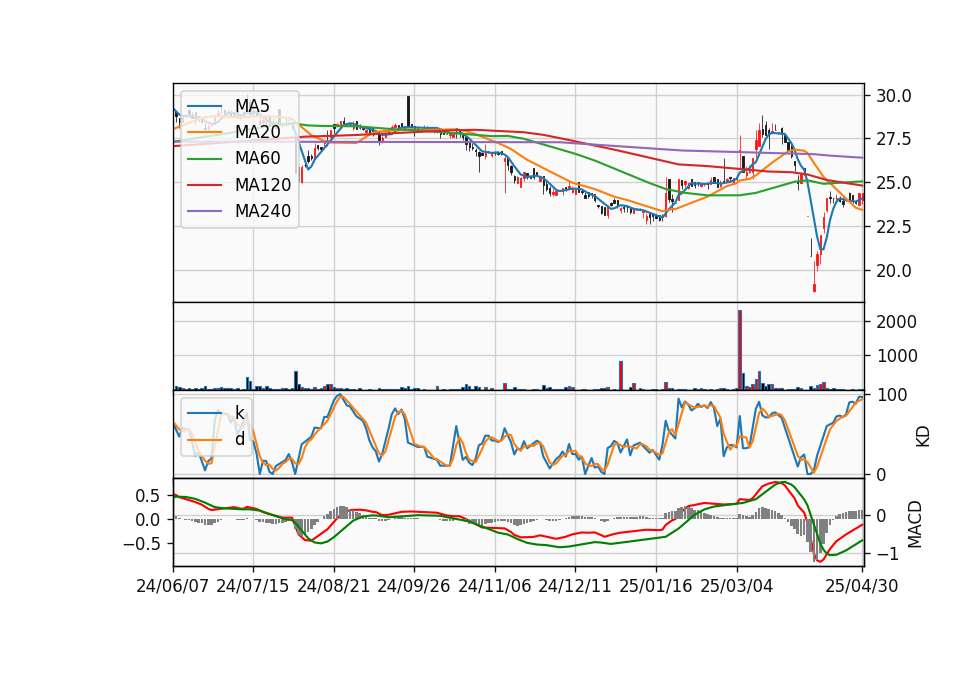Click the purple MA240 legend line sample
The width and height of the screenshot is (960, 690).
pyautogui.click(x=205, y=212)
